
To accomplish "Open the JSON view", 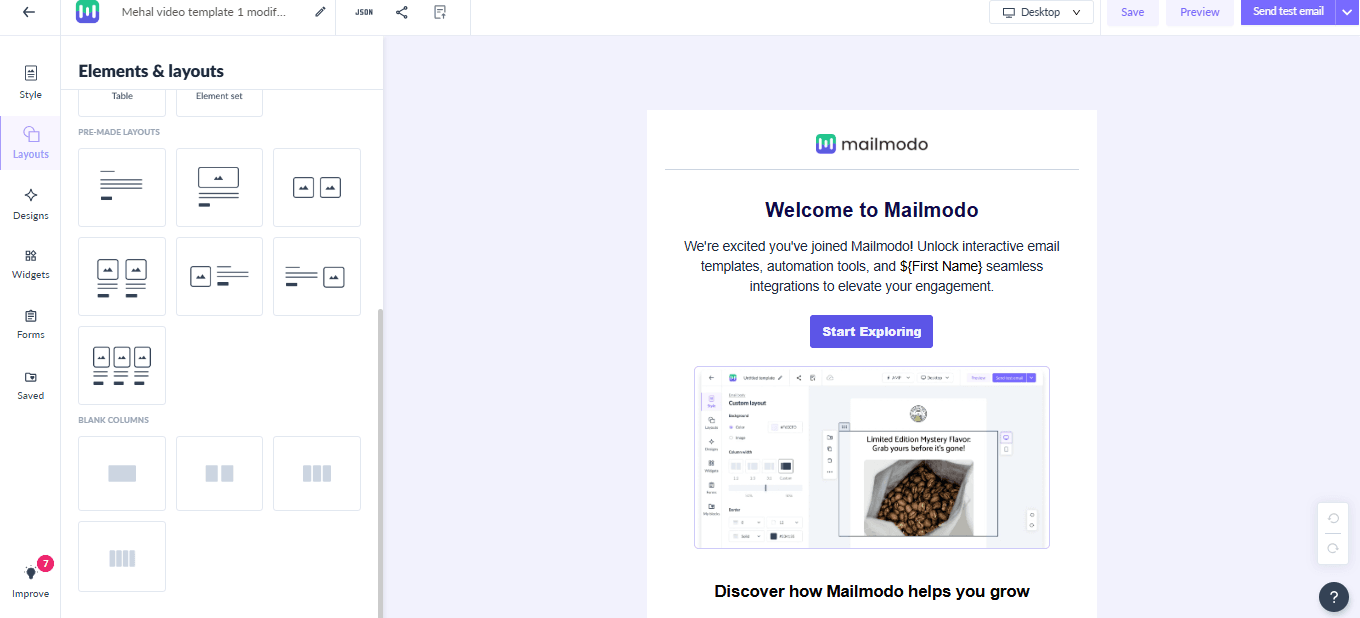I will (364, 12).
